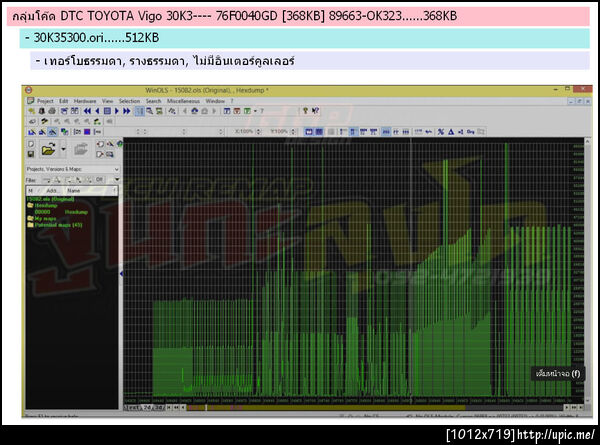
Task: Select the 00000 Hexdump row
Action: pyautogui.click(x=61, y=212)
